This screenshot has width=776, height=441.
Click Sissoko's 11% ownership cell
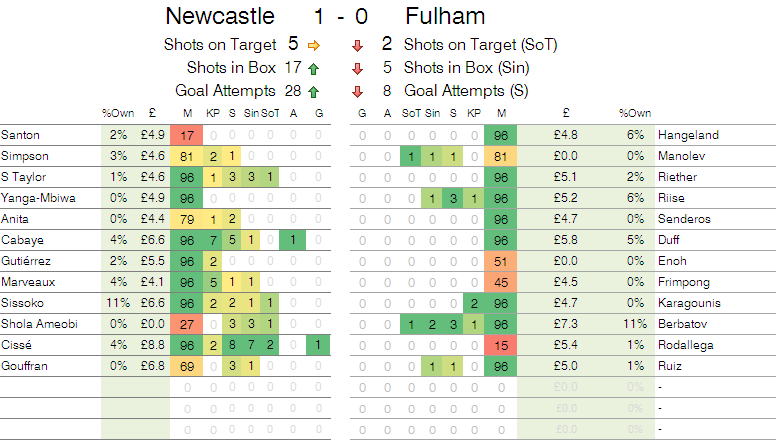[x=118, y=303]
